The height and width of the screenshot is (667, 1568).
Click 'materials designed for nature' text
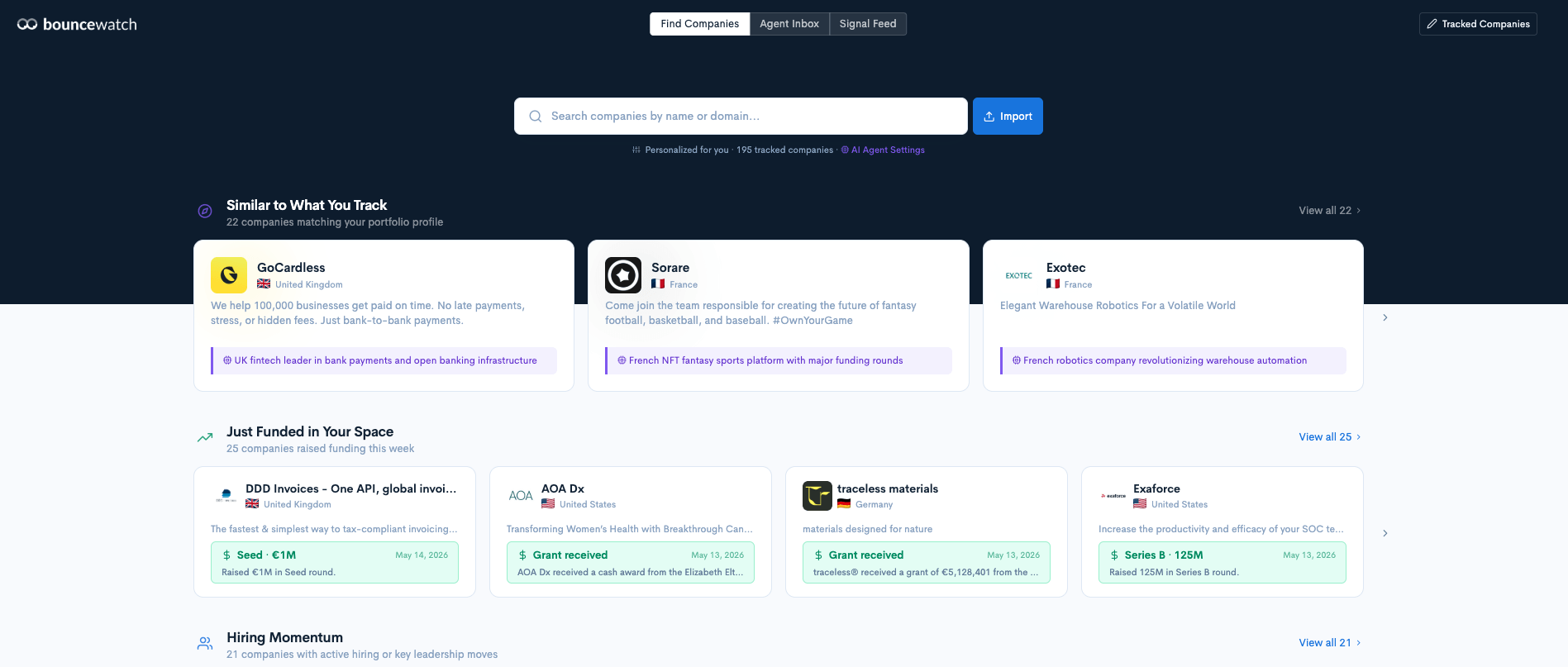(867, 529)
